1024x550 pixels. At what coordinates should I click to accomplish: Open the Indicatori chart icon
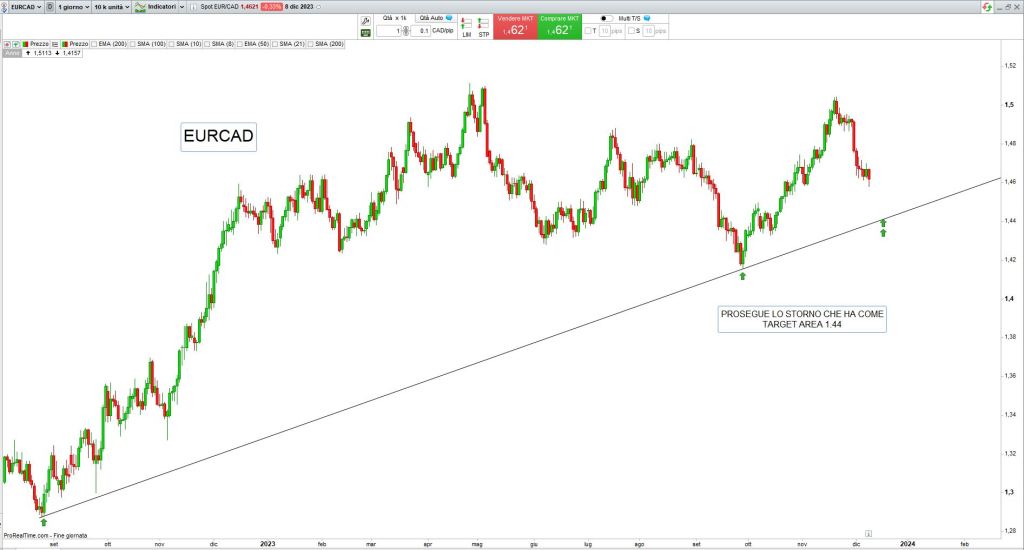[141, 7]
